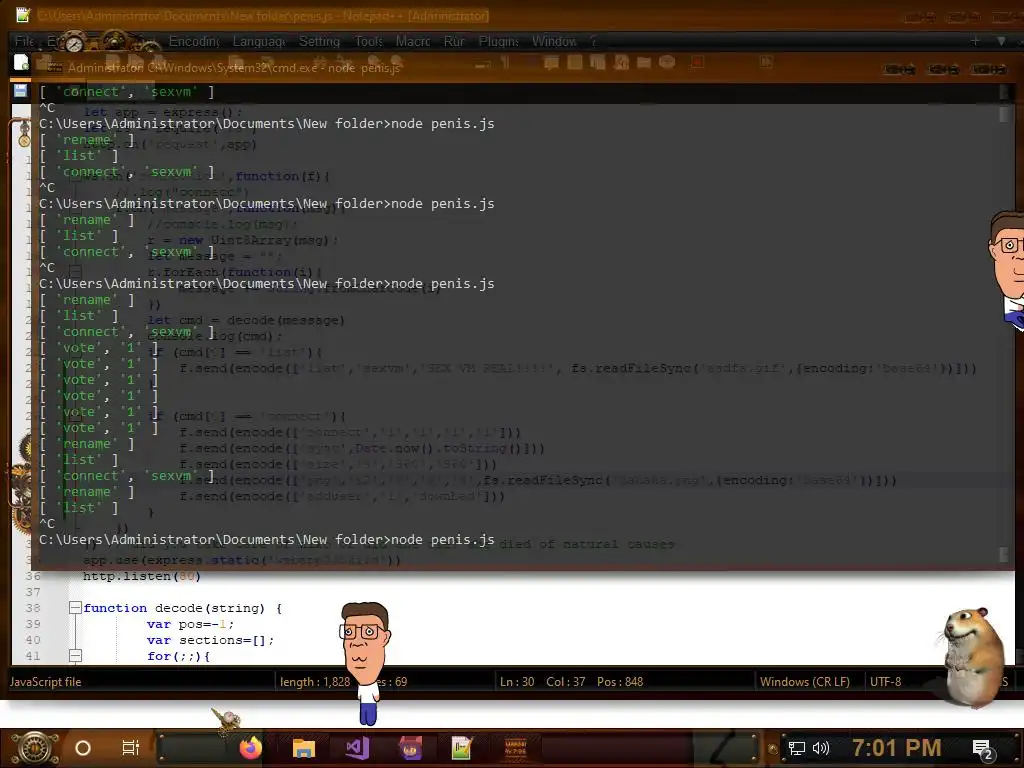Click the cmd window title bar icon
Screen dimensions: 1024x768
[55, 67]
